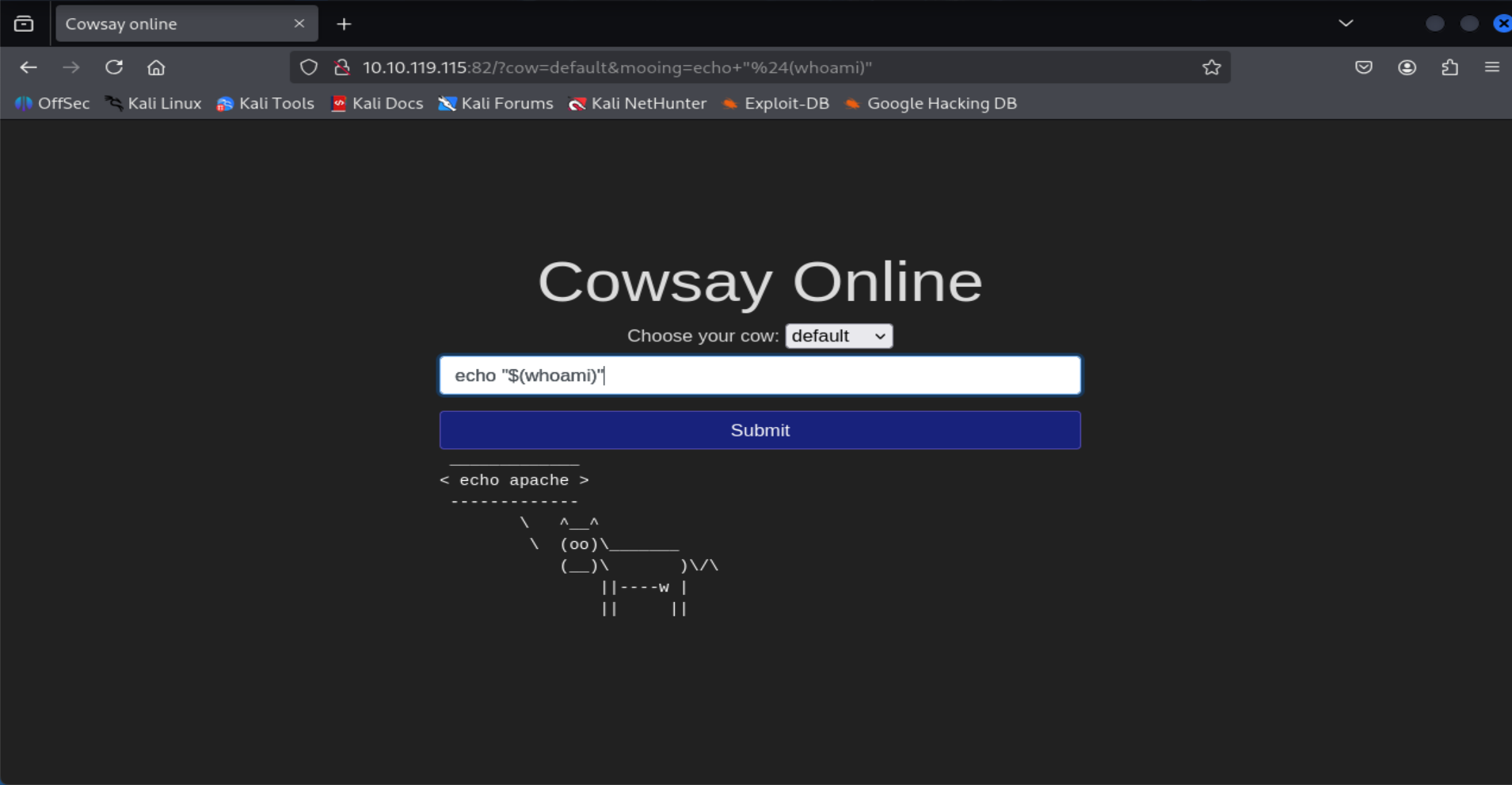Viewport: 1512px width, 785px height.
Task: Open the Firefox account icon
Action: (x=1407, y=67)
